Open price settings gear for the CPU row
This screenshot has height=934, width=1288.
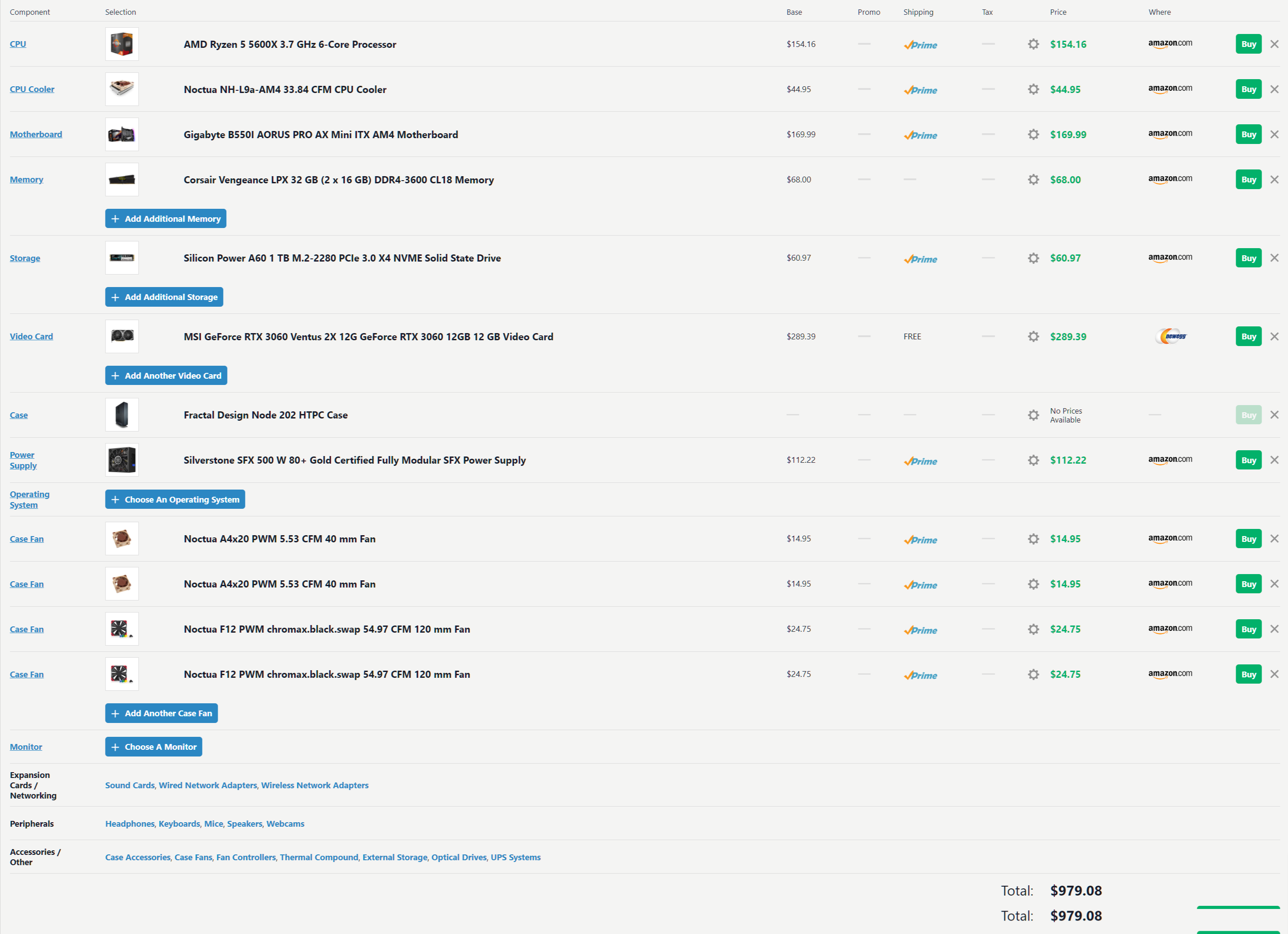click(1034, 44)
